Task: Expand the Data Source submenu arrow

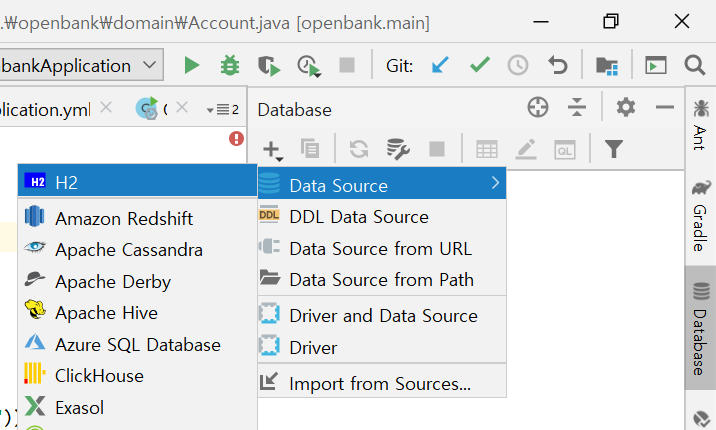Action: click(495, 183)
